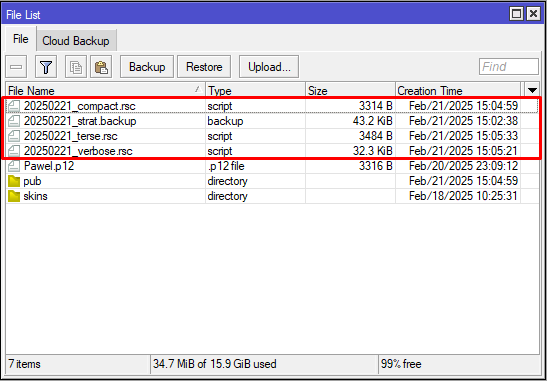
Task: Click the pub folder icon
Action: point(14,181)
